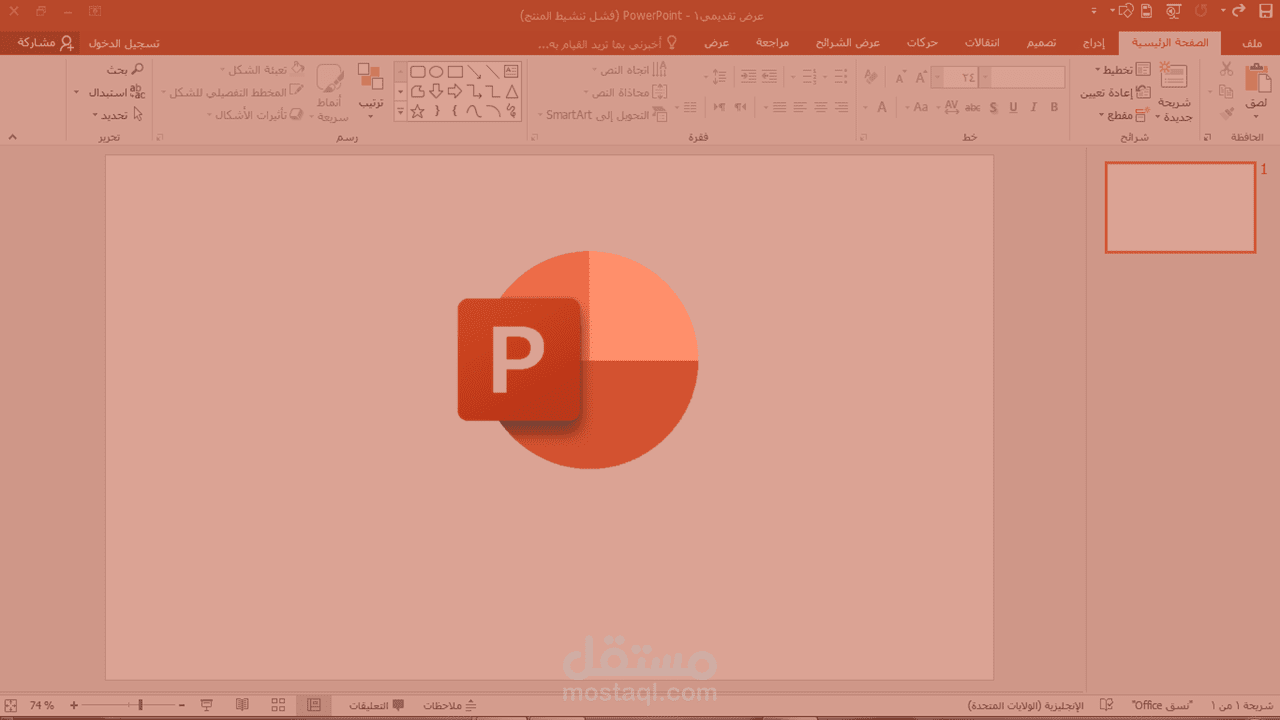Image resolution: width=1280 pixels, height=720 pixels.
Task: Switch to the Design (تصميم) tab
Action: pos(1041,44)
